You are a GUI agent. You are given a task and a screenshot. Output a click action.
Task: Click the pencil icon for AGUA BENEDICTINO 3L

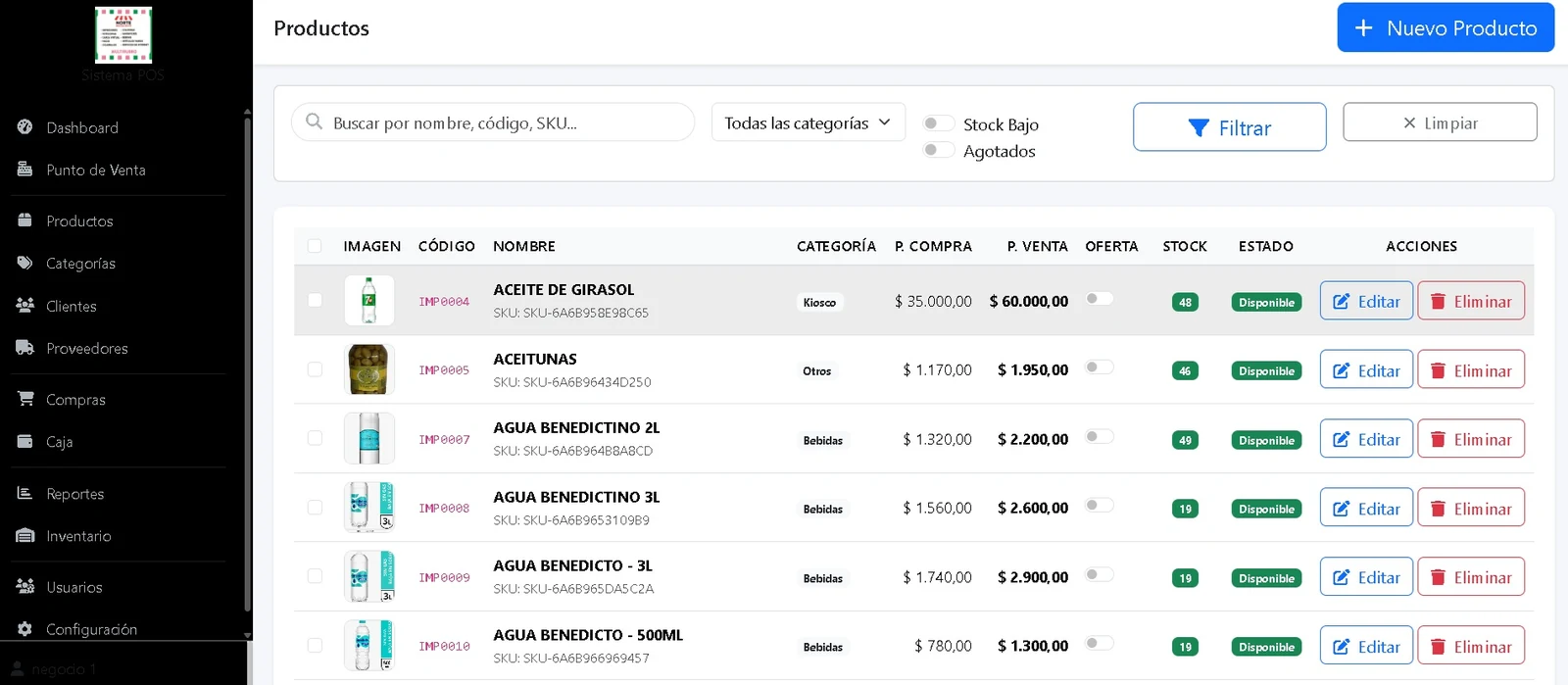click(x=1341, y=509)
